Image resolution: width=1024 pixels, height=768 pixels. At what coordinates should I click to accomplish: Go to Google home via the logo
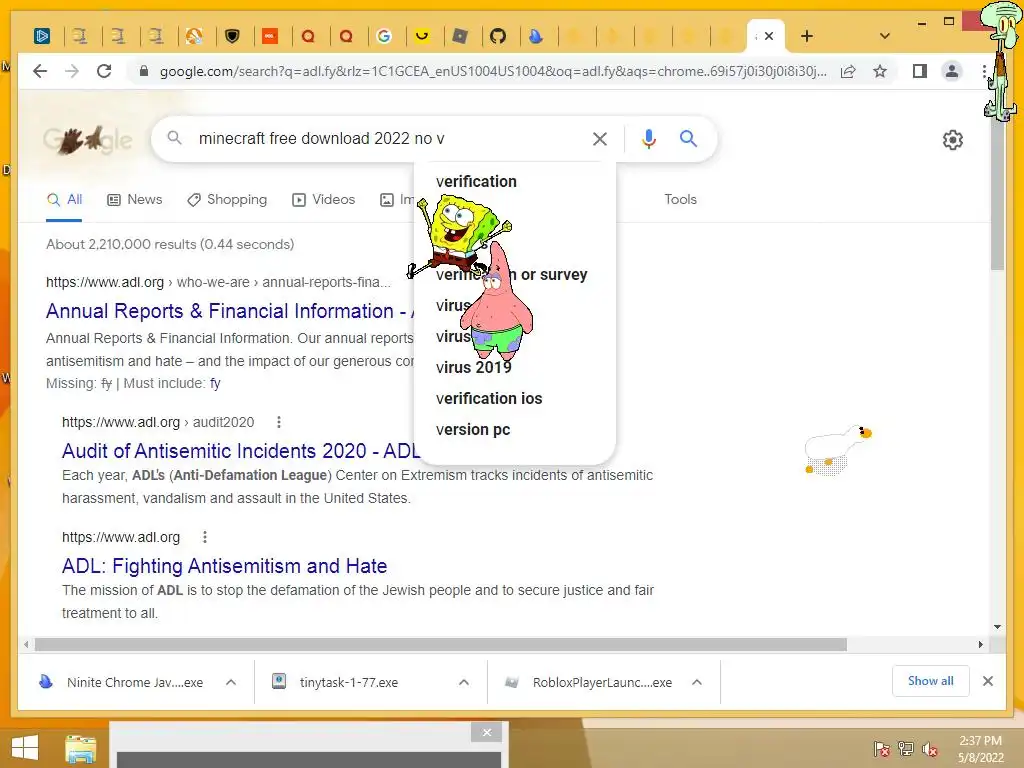[x=88, y=139]
